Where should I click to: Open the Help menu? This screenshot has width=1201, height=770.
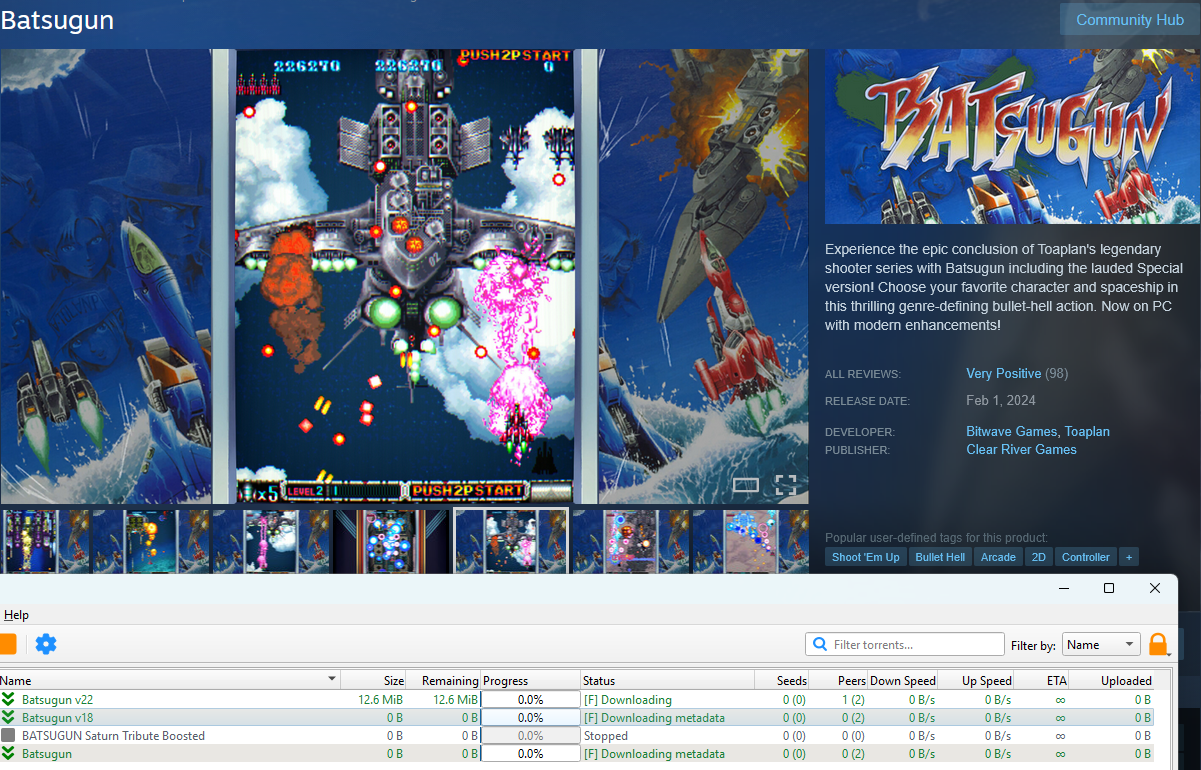pos(16,615)
